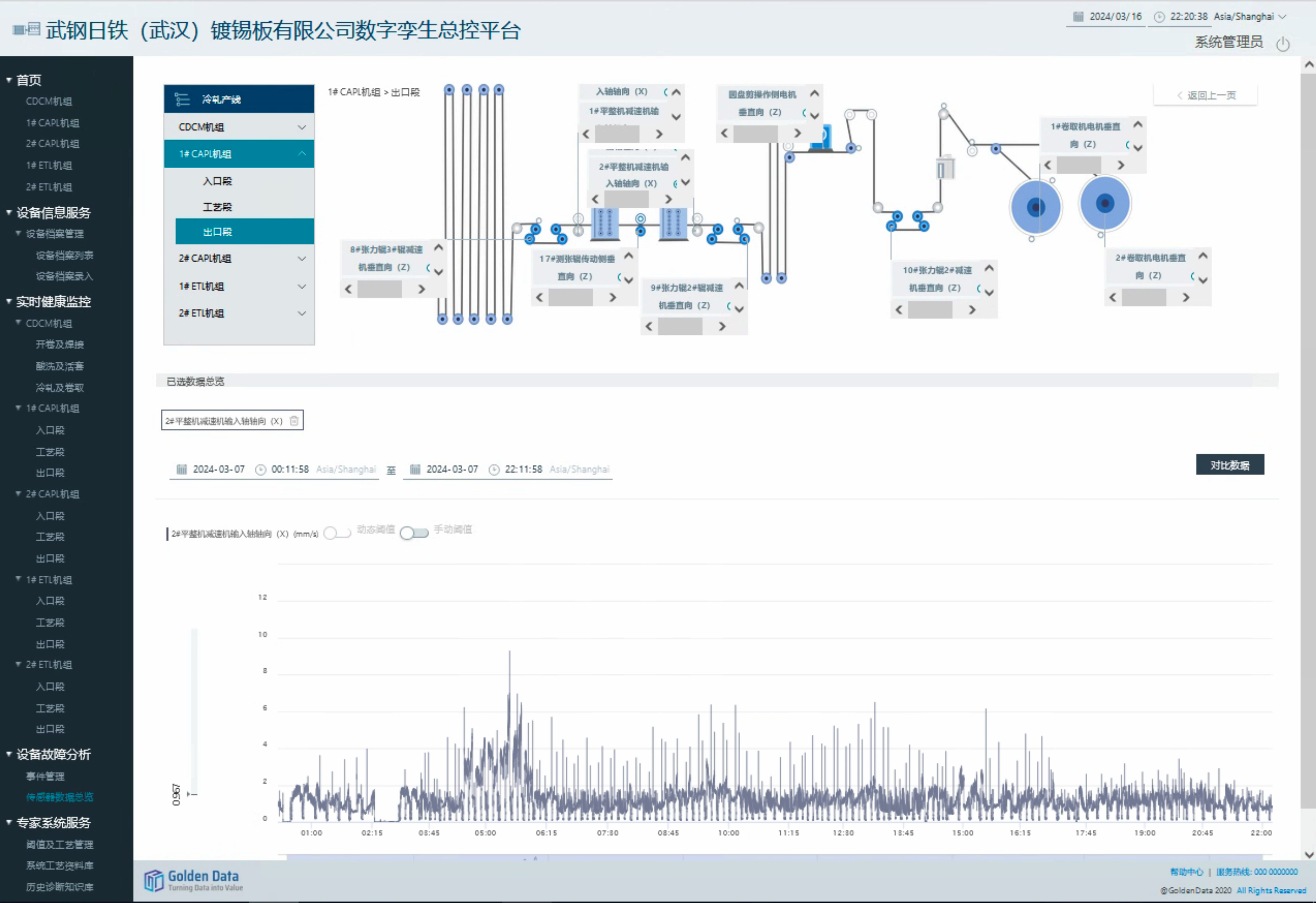
Task: Enable the 动态阈值 switch
Action: click(337, 533)
